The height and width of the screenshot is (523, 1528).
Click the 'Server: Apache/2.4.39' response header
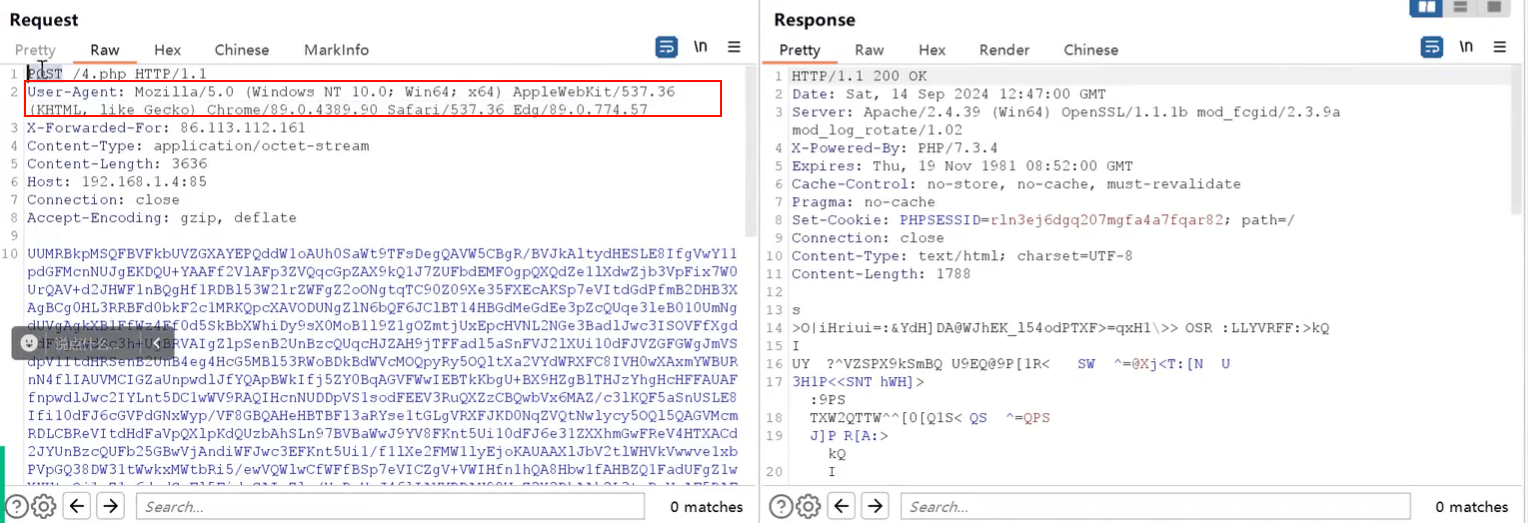pos(1066,120)
